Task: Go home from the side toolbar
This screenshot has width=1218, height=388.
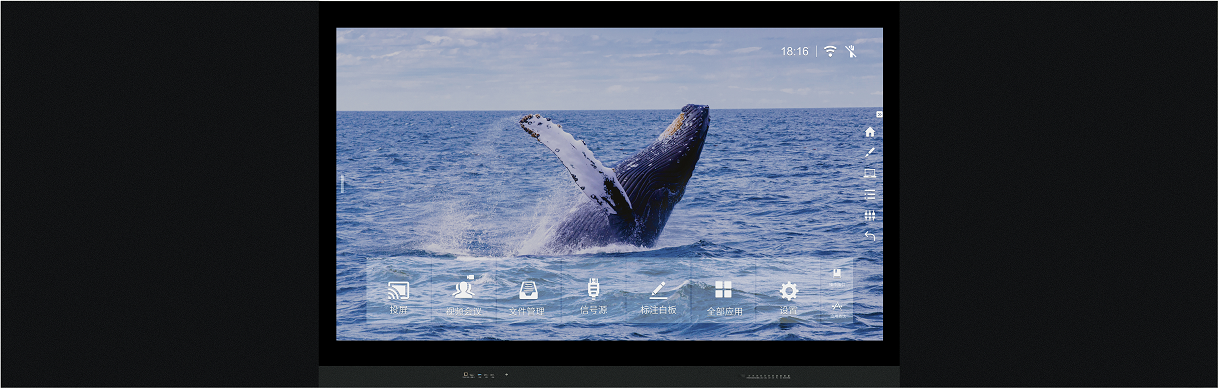Action: tap(870, 131)
